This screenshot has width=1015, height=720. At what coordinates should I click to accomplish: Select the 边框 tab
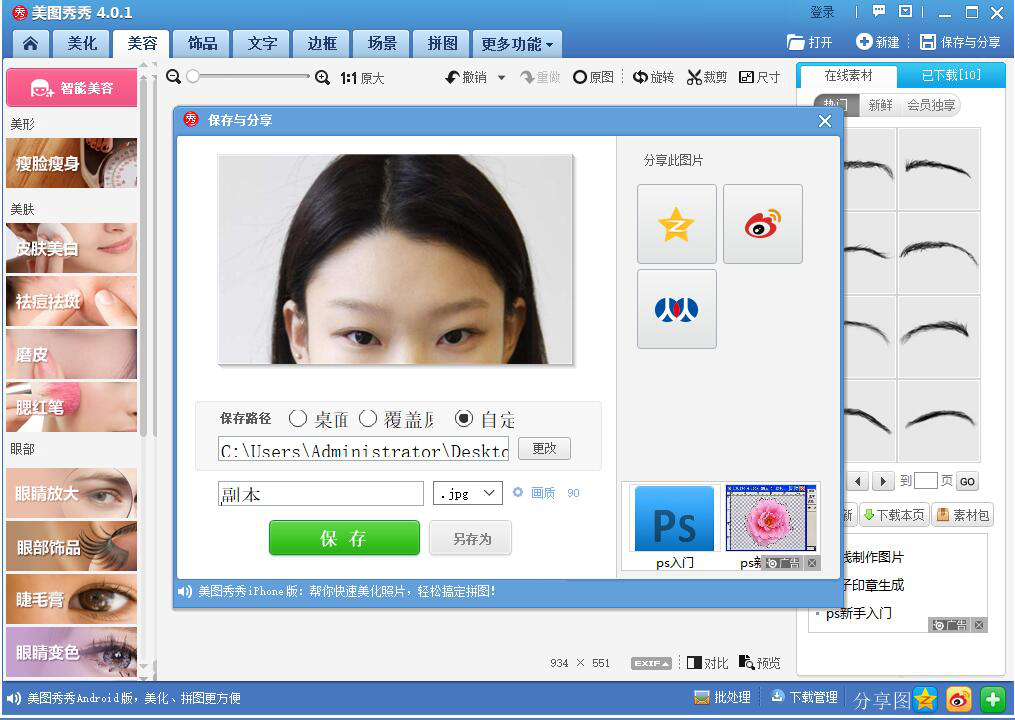322,44
